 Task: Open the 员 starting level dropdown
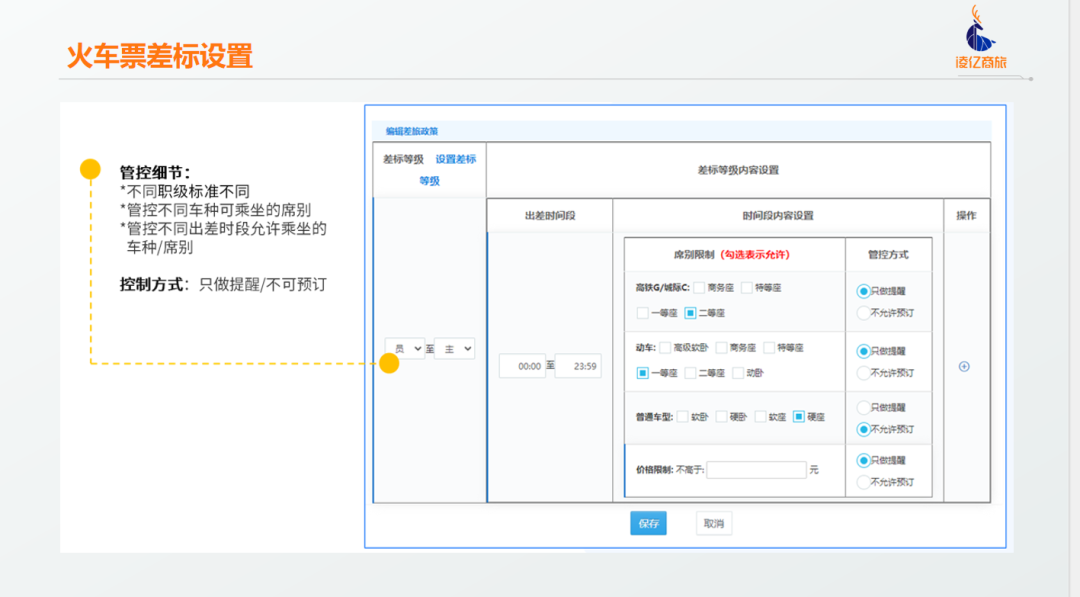pos(404,348)
